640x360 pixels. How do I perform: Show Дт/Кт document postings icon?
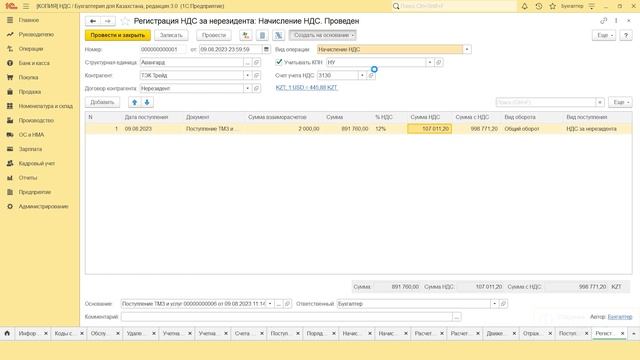(246, 36)
